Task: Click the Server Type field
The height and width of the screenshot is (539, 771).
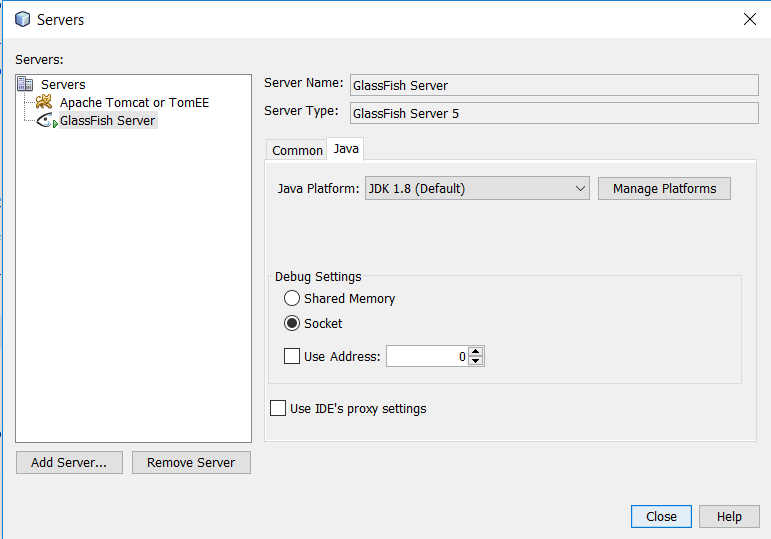Action: (x=554, y=113)
